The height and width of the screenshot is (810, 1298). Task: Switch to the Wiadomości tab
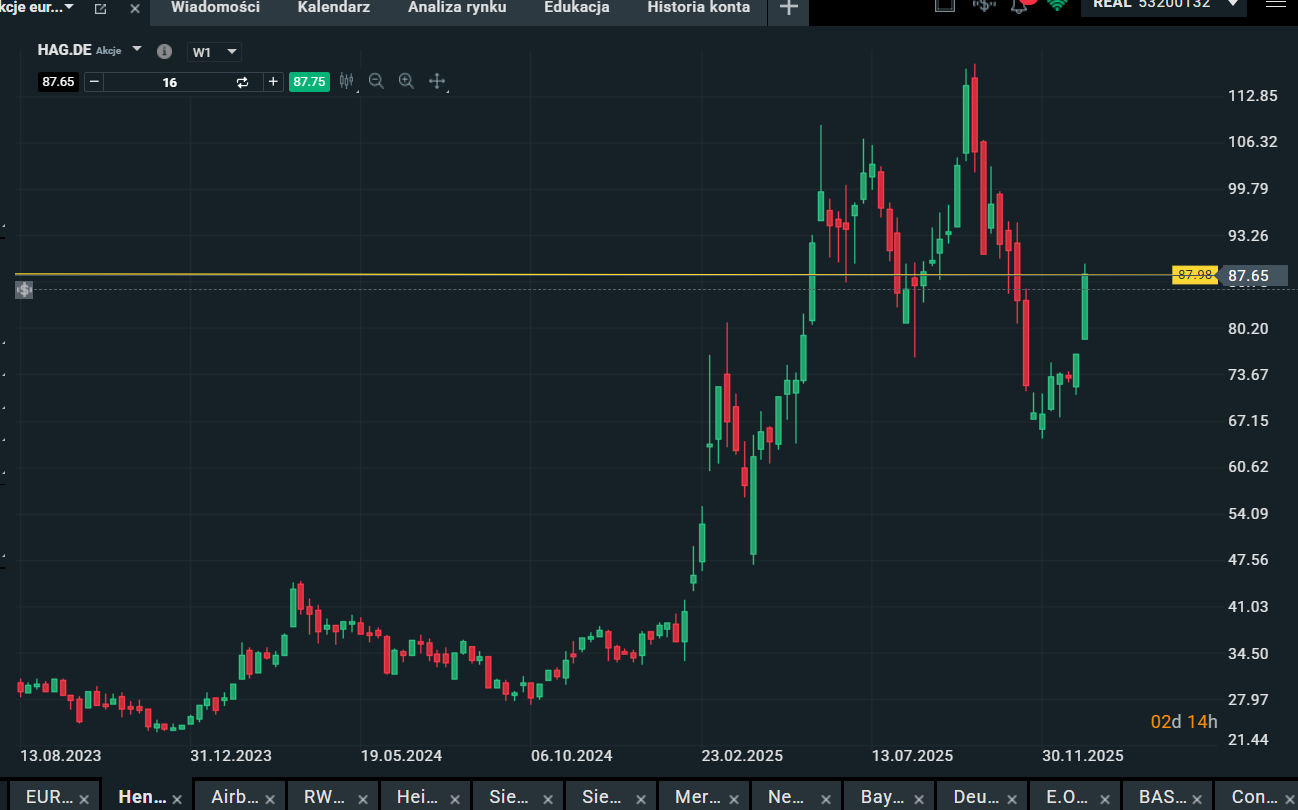point(215,8)
